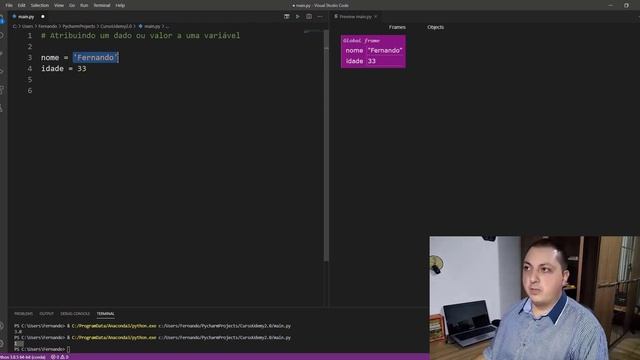
Task: Run Python file with the play icon
Action: point(298,17)
